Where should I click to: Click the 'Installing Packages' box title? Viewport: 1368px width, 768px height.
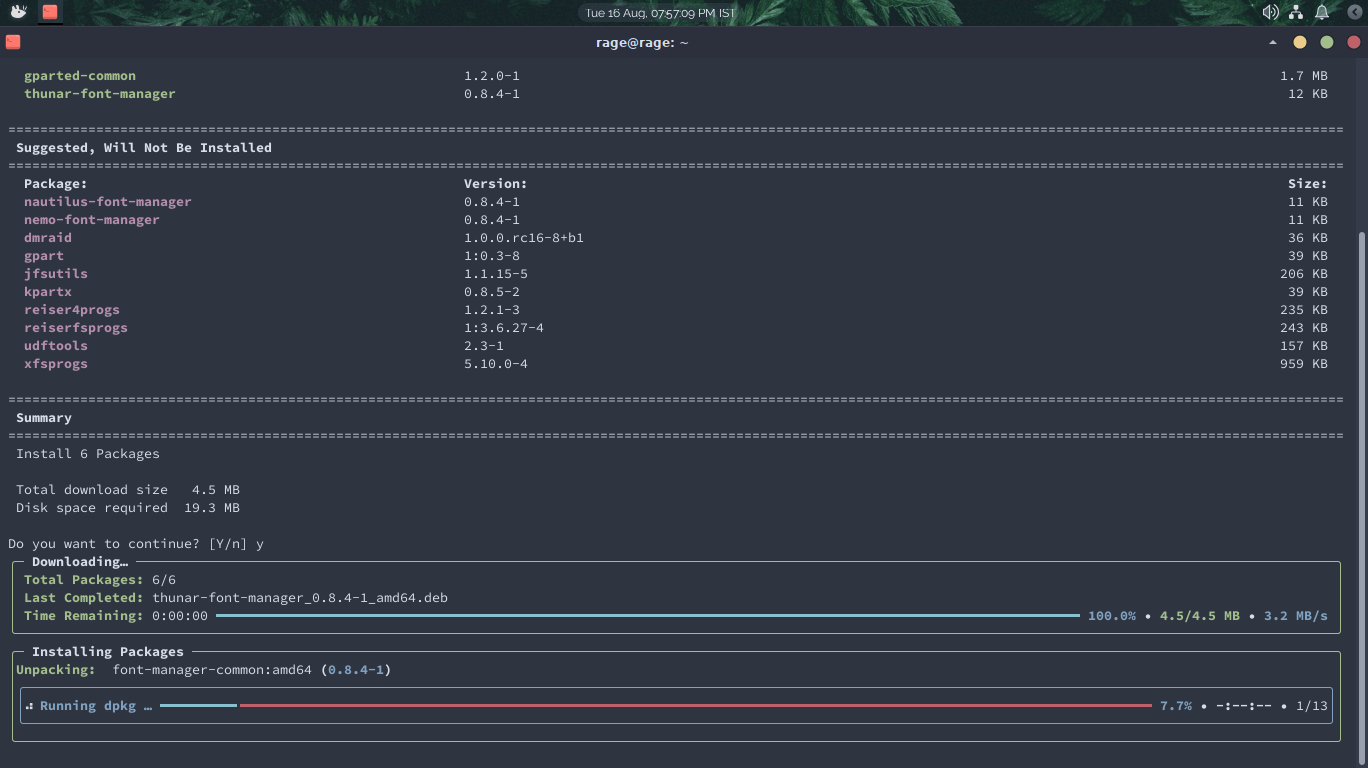tap(108, 652)
